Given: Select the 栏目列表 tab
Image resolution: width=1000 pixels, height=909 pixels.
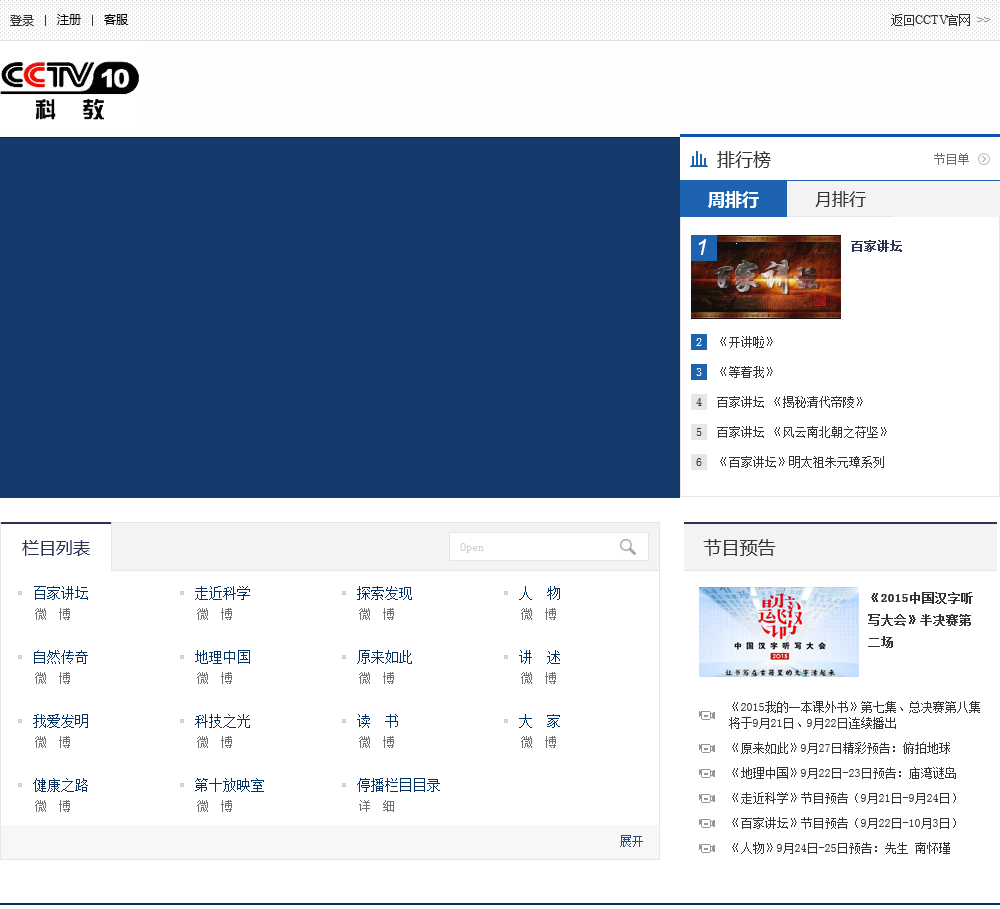Looking at the screenshot, I should (x=56, y=547).
